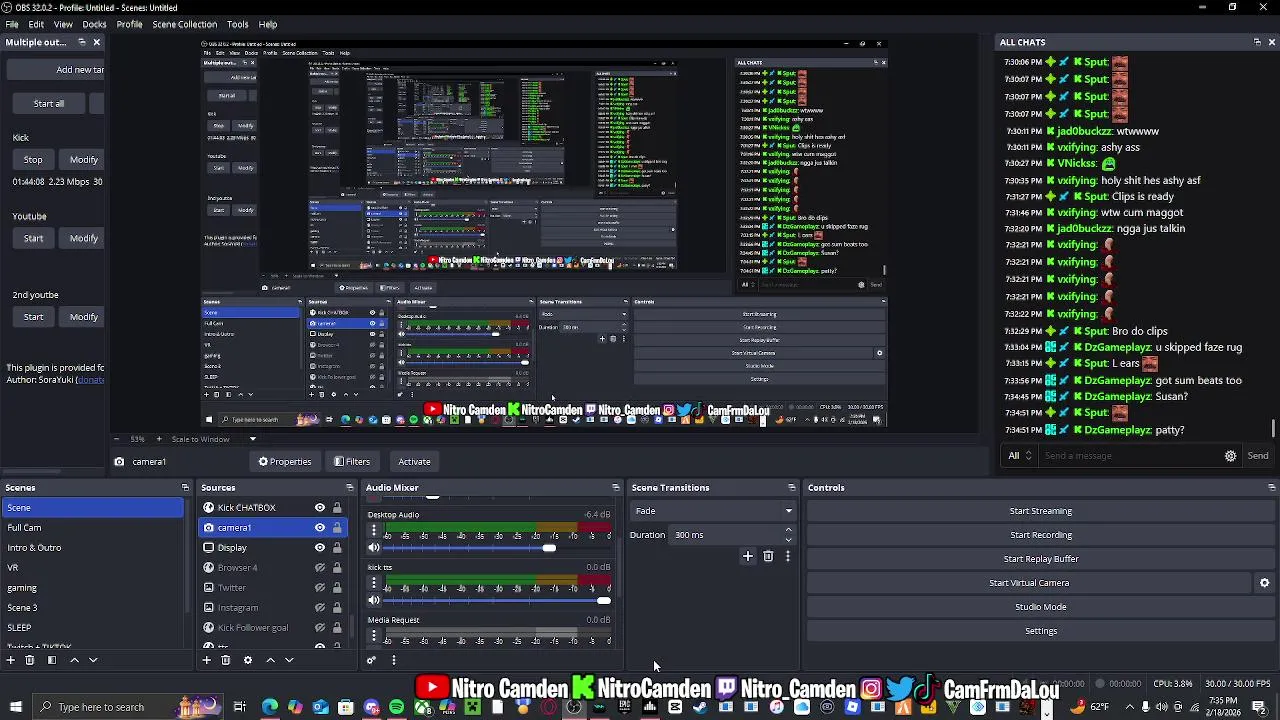Screen dimensions: 1280x720
Task: Stop the Kick stream
Action: (x=33, y=160)
